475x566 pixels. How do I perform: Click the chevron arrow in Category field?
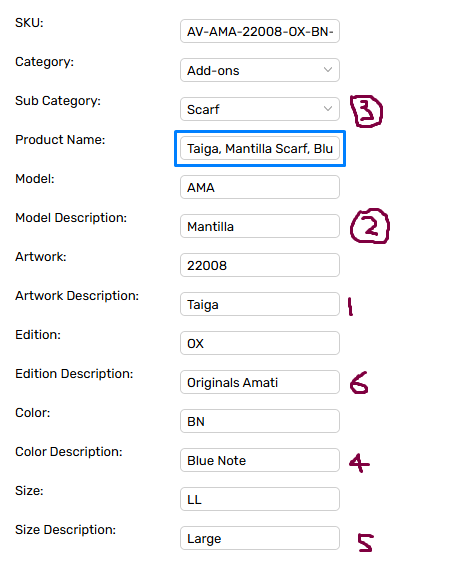pos(328,70)
